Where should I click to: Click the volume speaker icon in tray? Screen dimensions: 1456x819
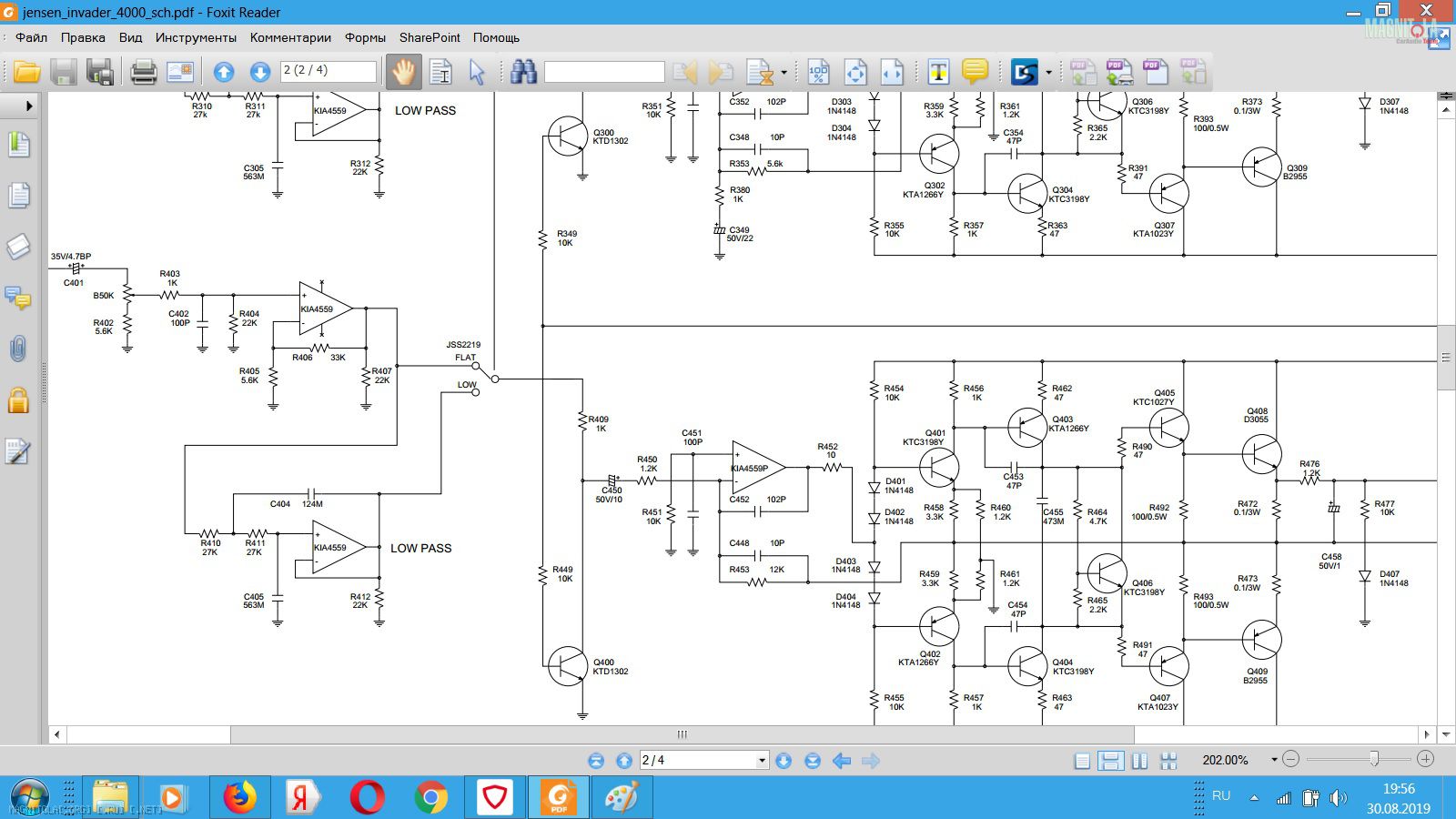click(1338, 798)
